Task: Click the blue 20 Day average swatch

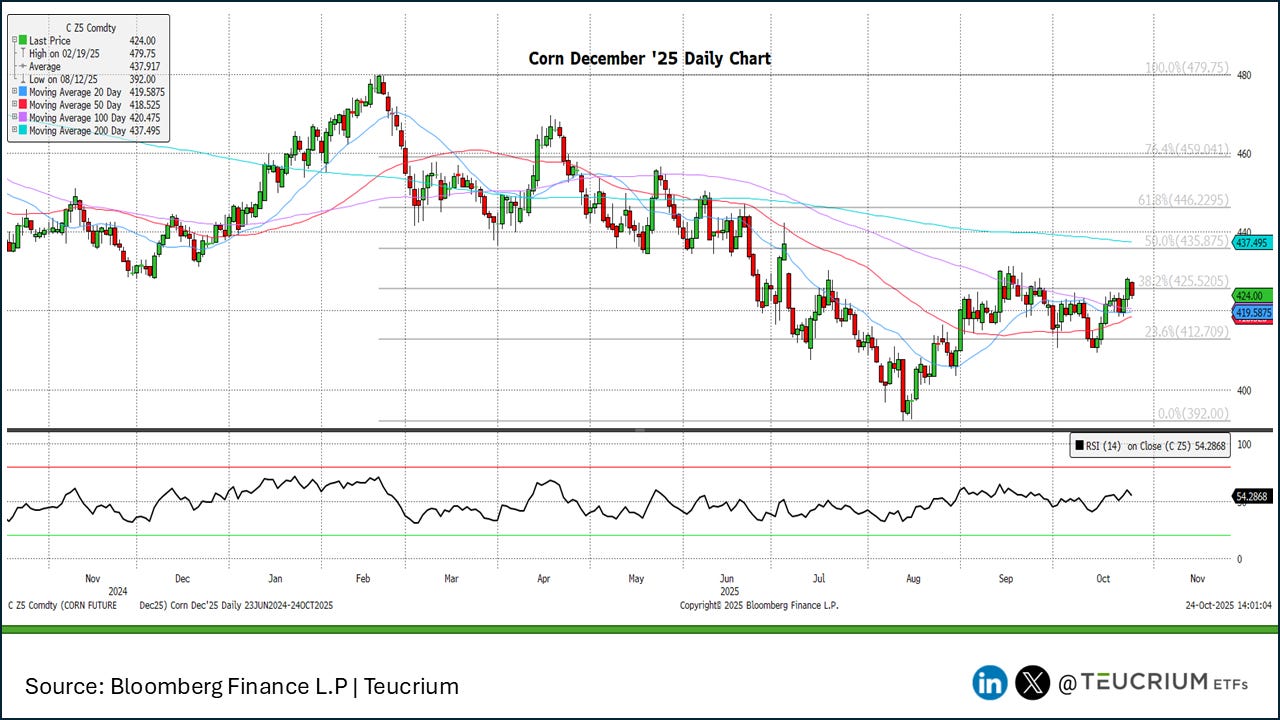Action: click(23, 91)
